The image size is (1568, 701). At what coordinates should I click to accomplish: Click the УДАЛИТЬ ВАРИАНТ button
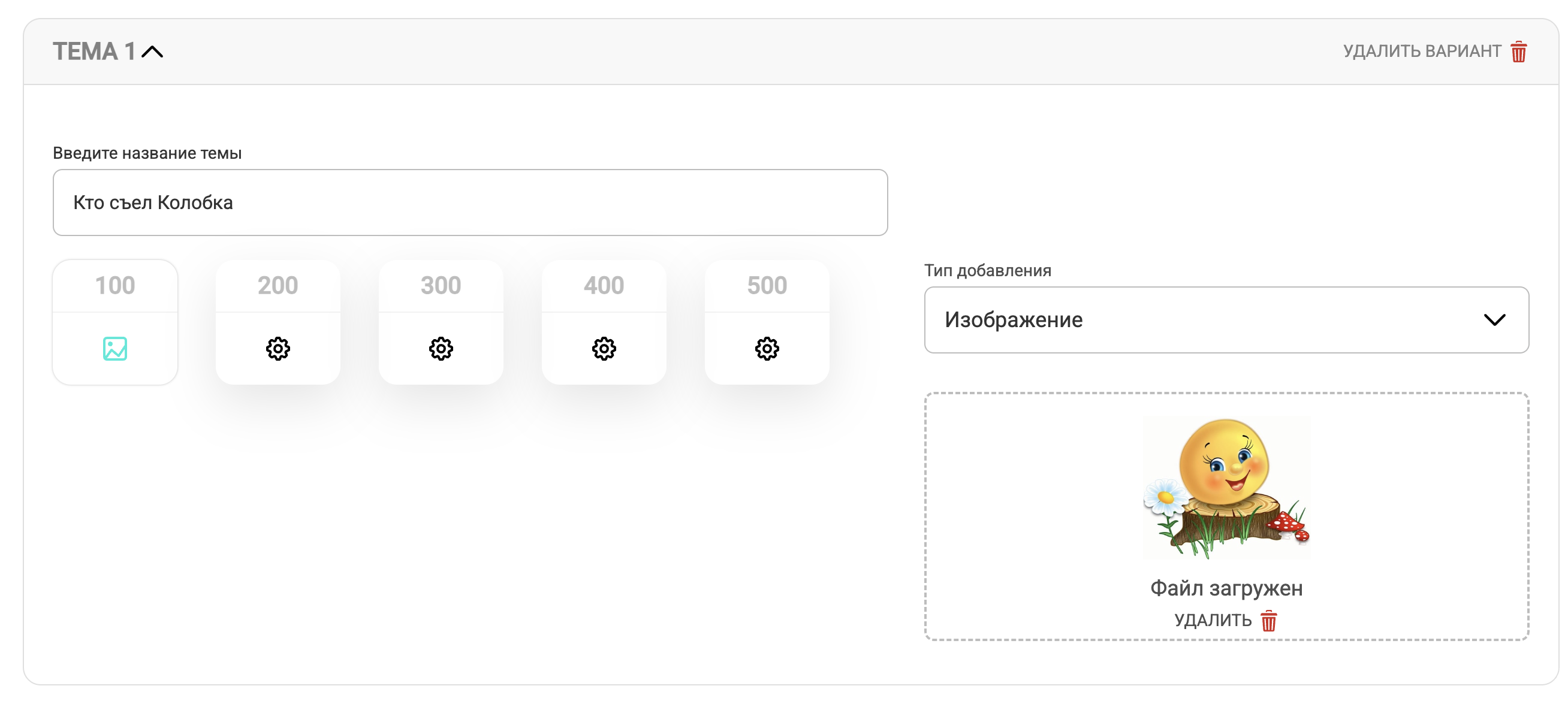1436,52
